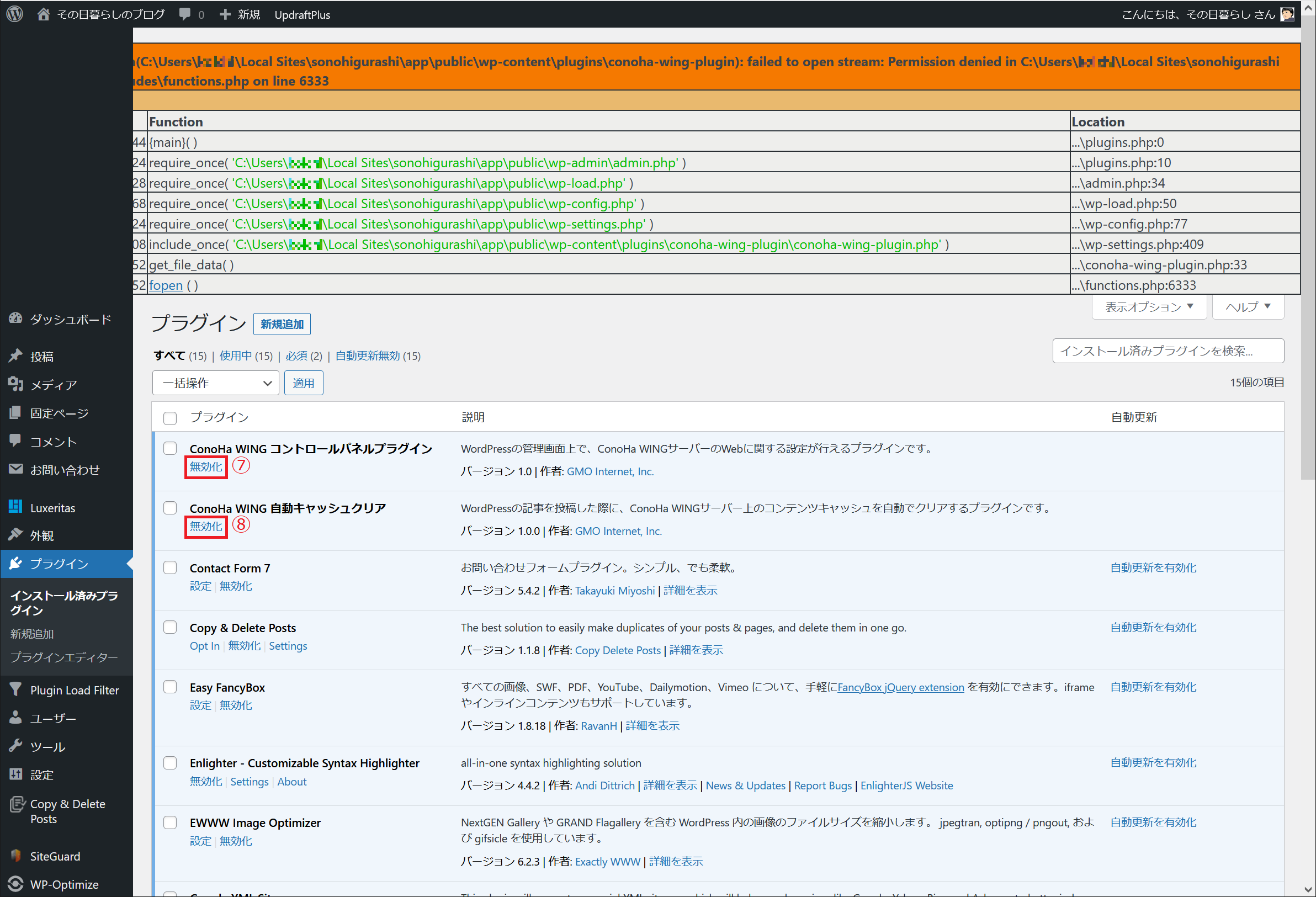Screen dimensions: 1316x897
Task: Click the Plugin Load Filter funnel icon
Action: (x=15, y=690)
